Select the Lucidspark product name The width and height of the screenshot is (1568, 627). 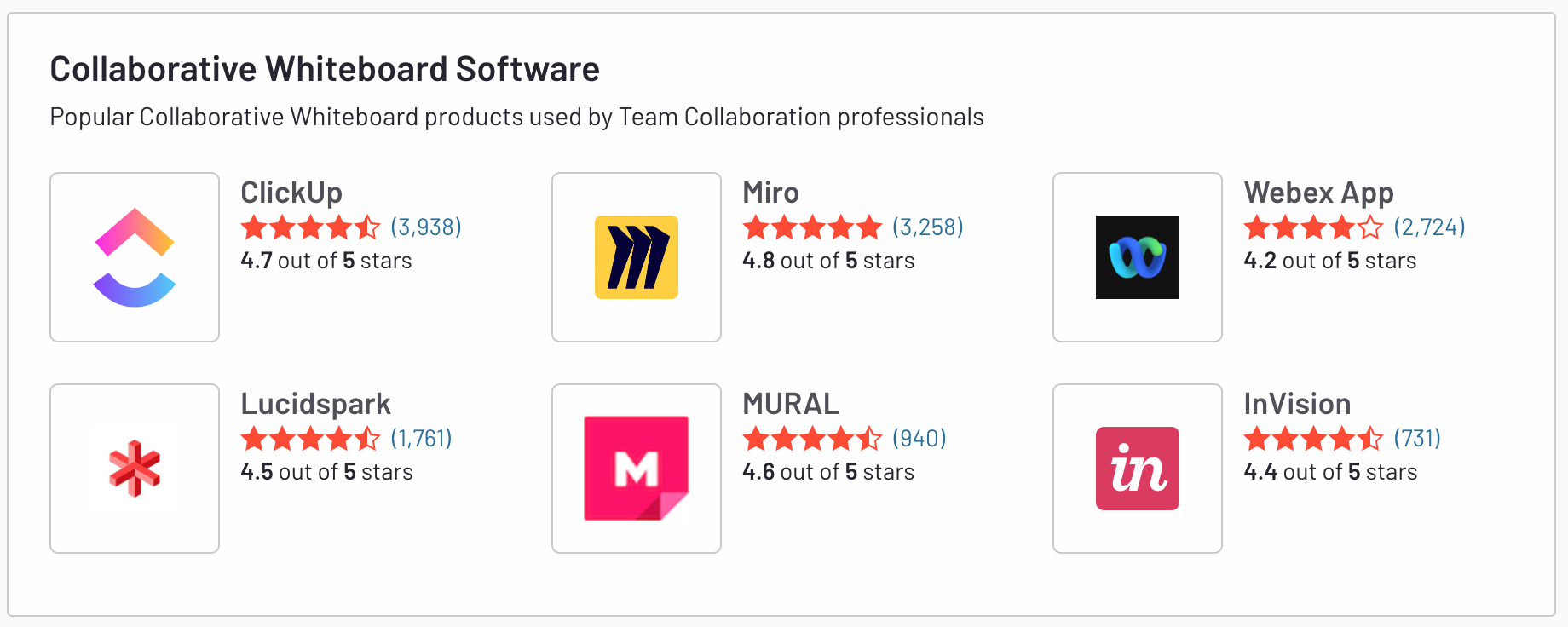pyautogui.click(x=315, y=404)
